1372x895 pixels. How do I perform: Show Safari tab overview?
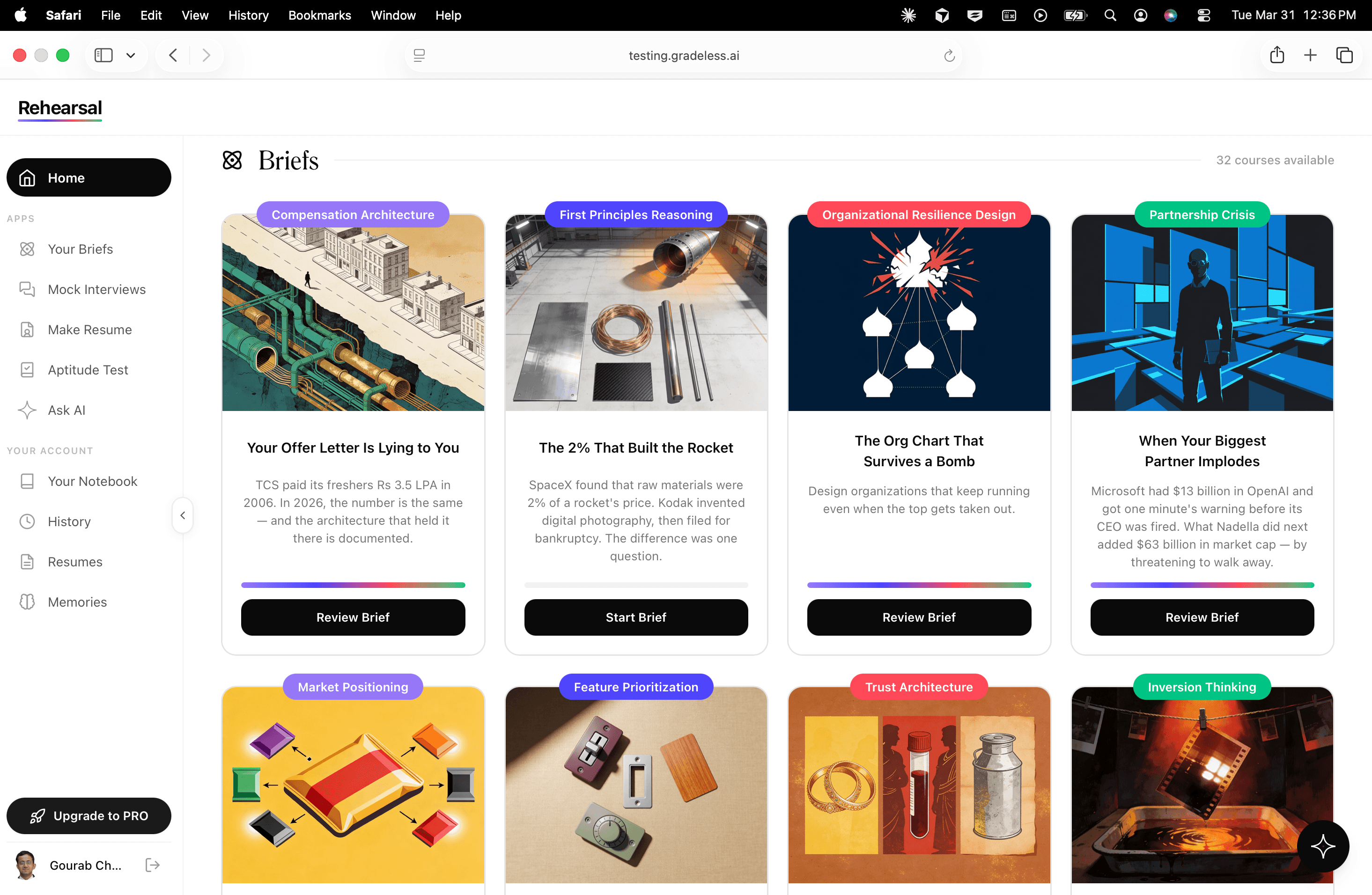(1344, 55)
